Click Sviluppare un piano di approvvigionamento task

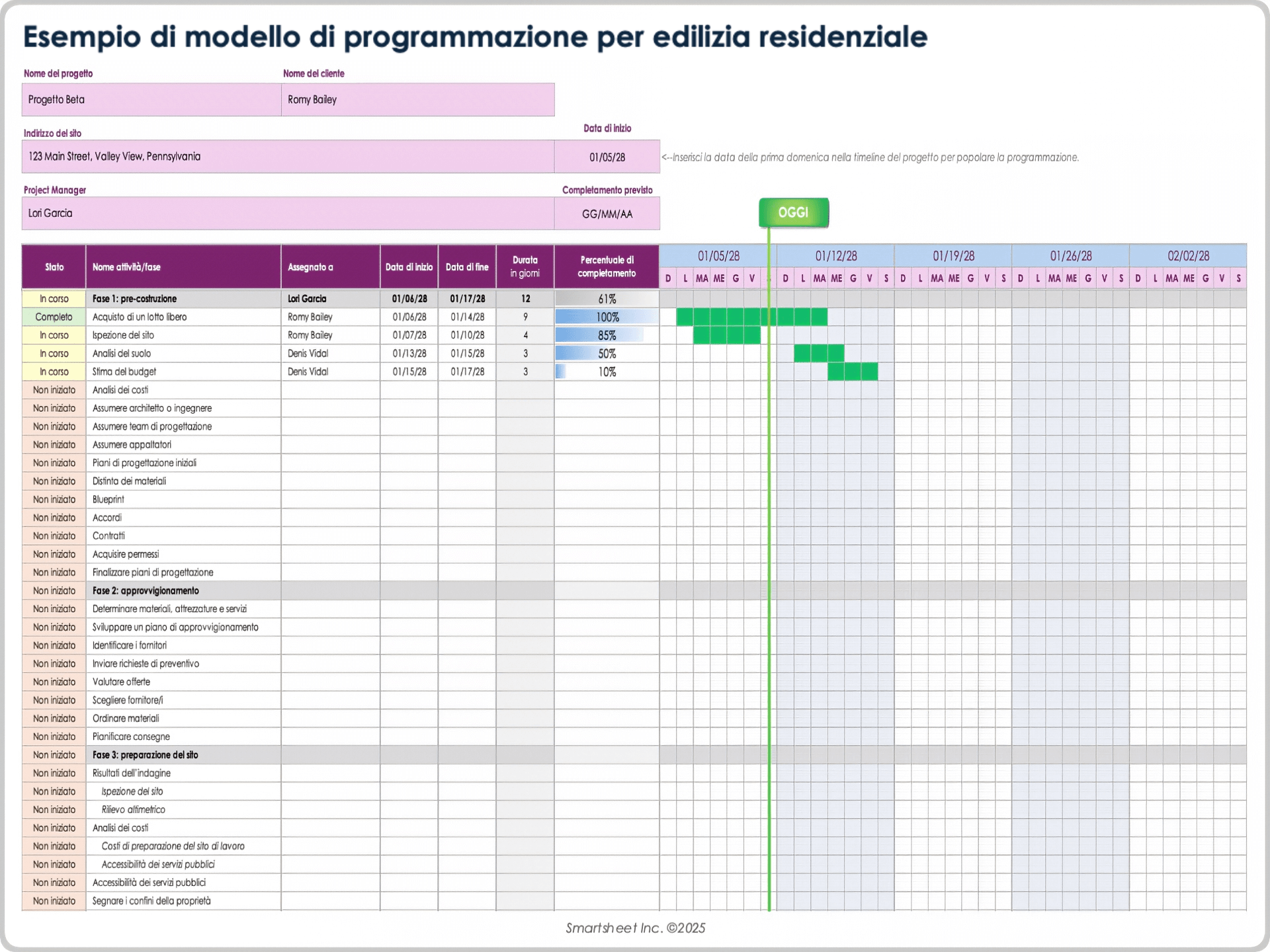coord(175,627)
